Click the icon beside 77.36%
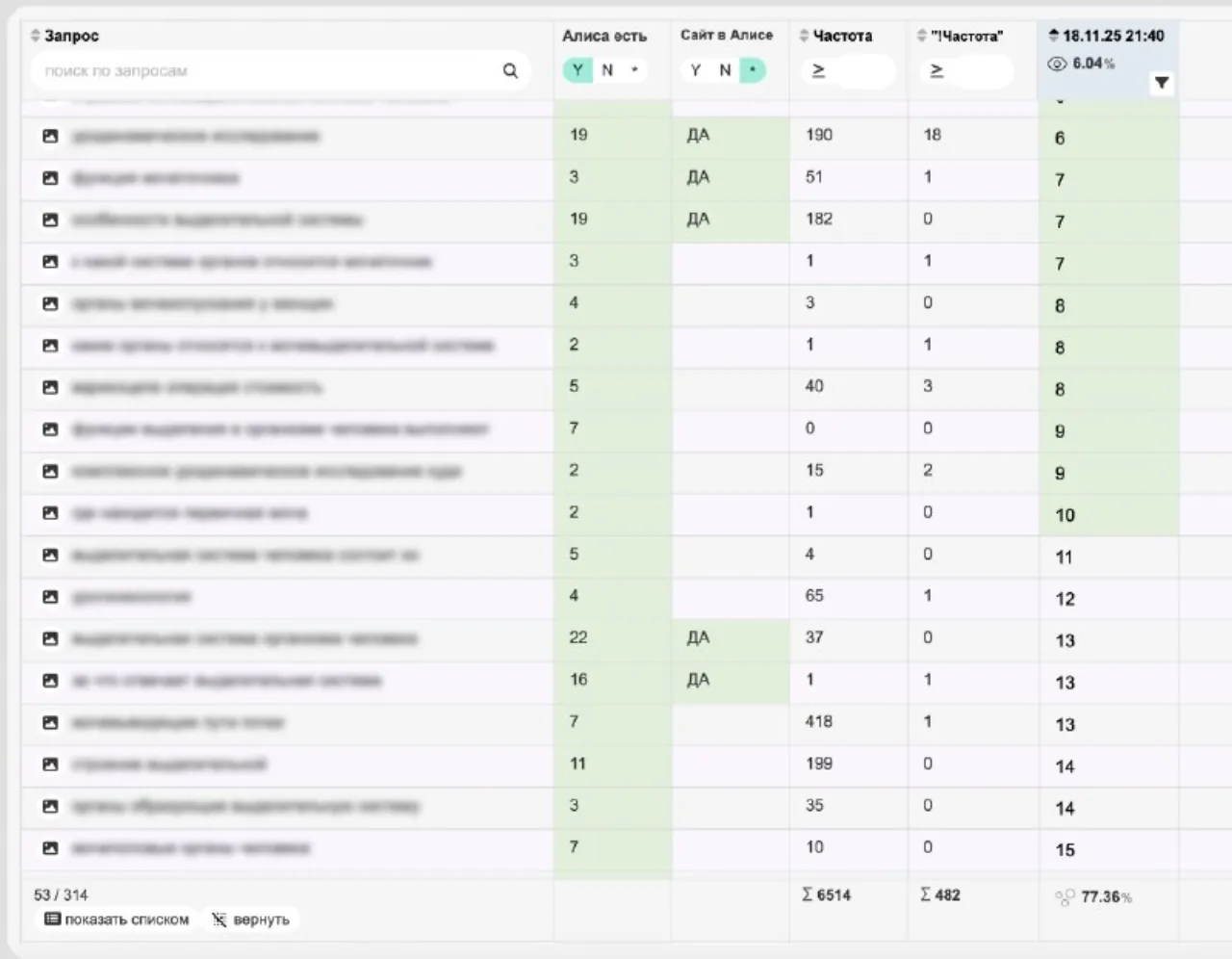 (1065, 897)
